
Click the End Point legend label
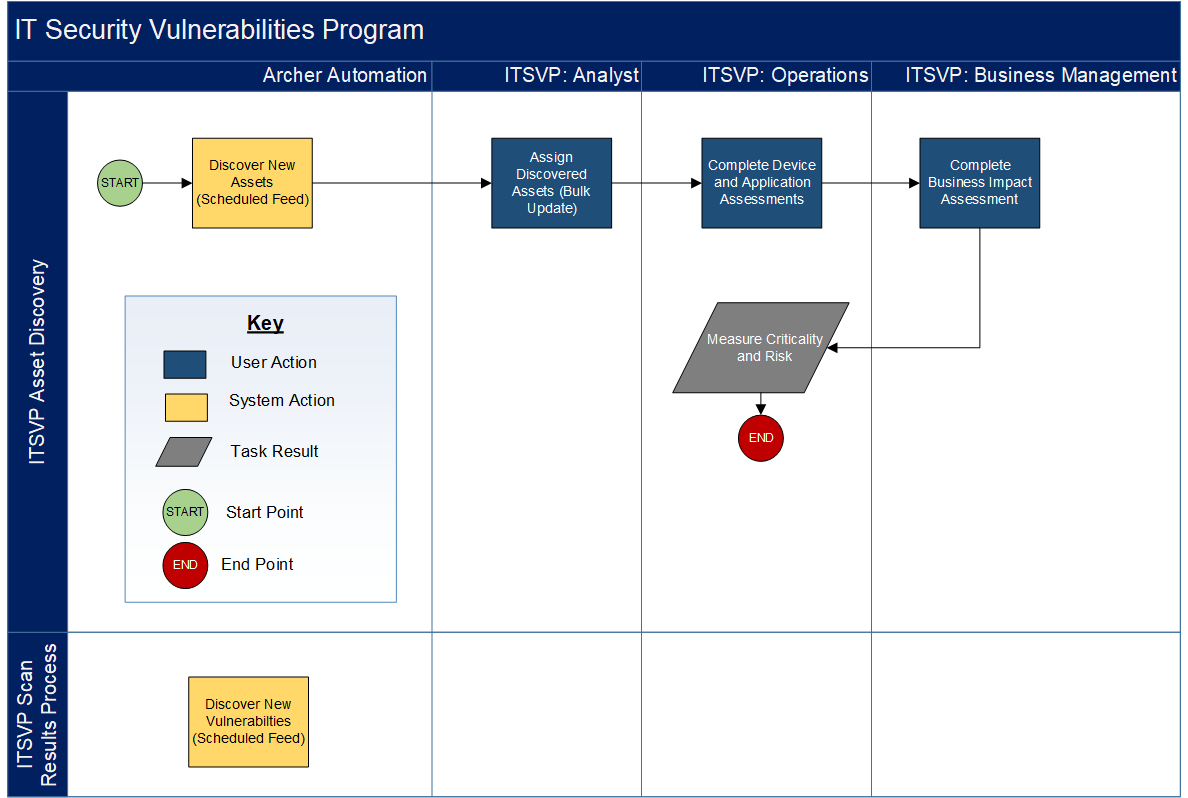pyautogui.click(x=258, y=565)
